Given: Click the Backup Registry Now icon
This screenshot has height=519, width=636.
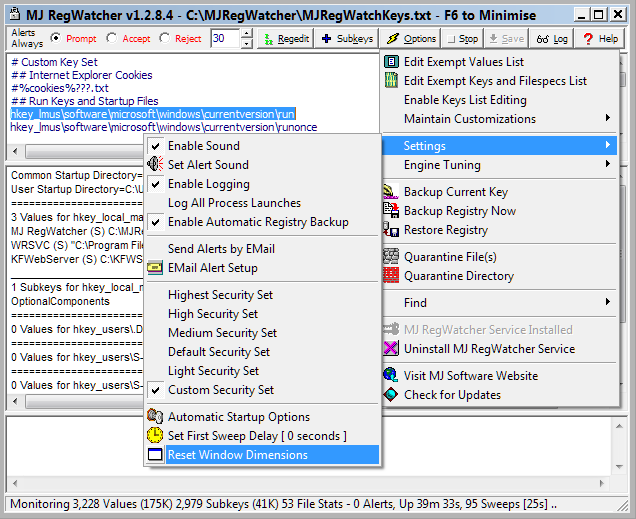Looking at the screenshot, I should click(x=391, y=210).
